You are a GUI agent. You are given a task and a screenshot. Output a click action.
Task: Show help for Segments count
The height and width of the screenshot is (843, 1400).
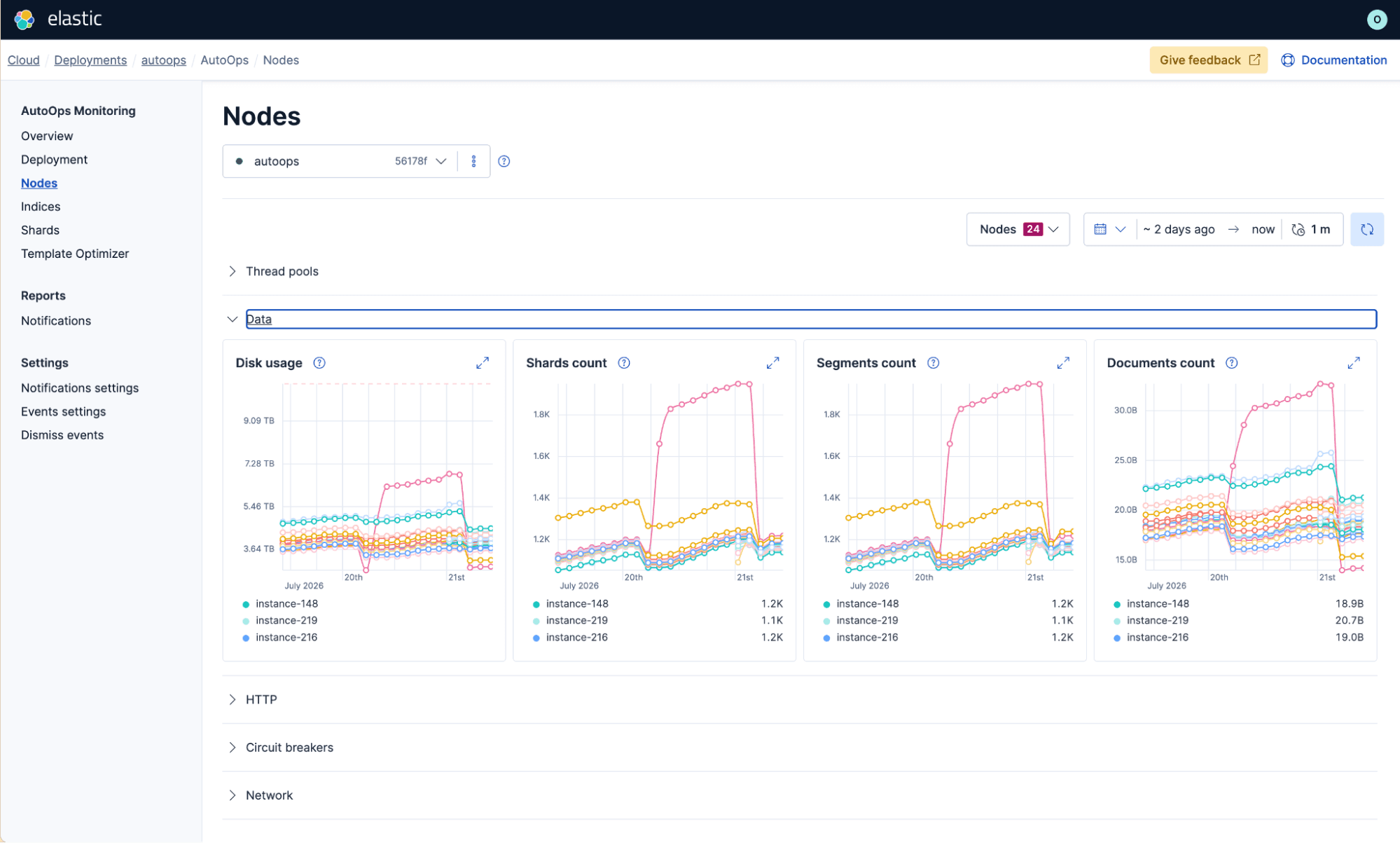(934, 363)
